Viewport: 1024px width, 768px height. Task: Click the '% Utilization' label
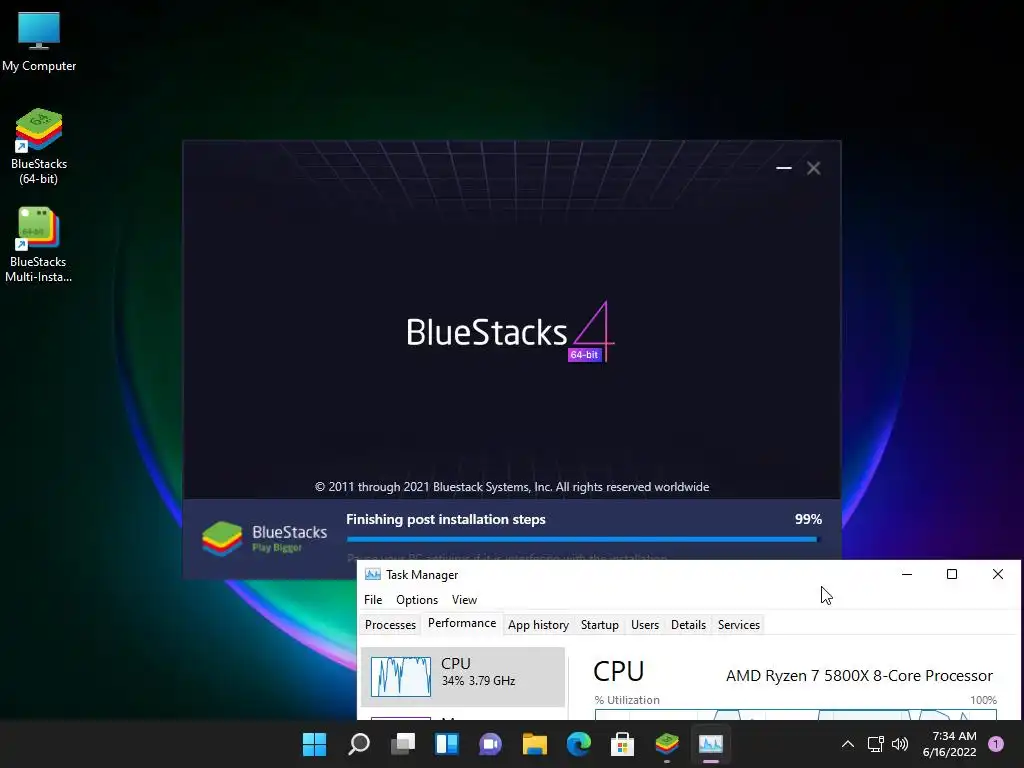(x=627, y=700)
